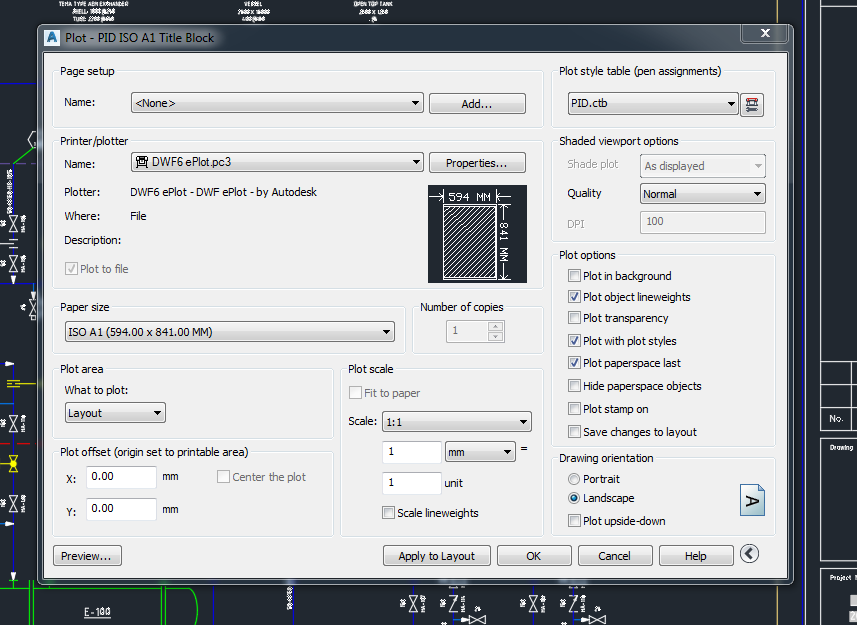Click the Add page setup button

click(x=477, y=103)
